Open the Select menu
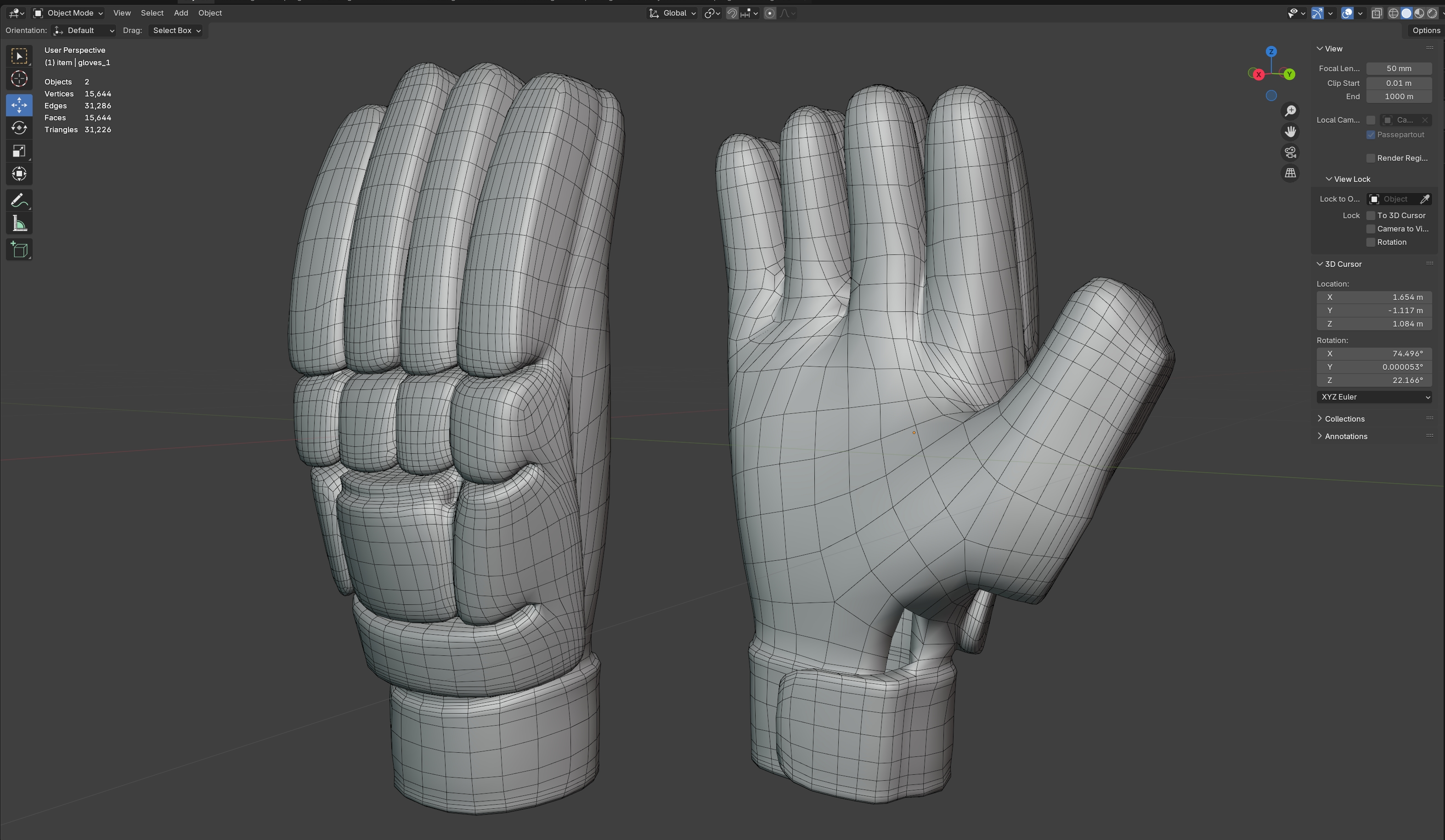 tap(152, 12)
